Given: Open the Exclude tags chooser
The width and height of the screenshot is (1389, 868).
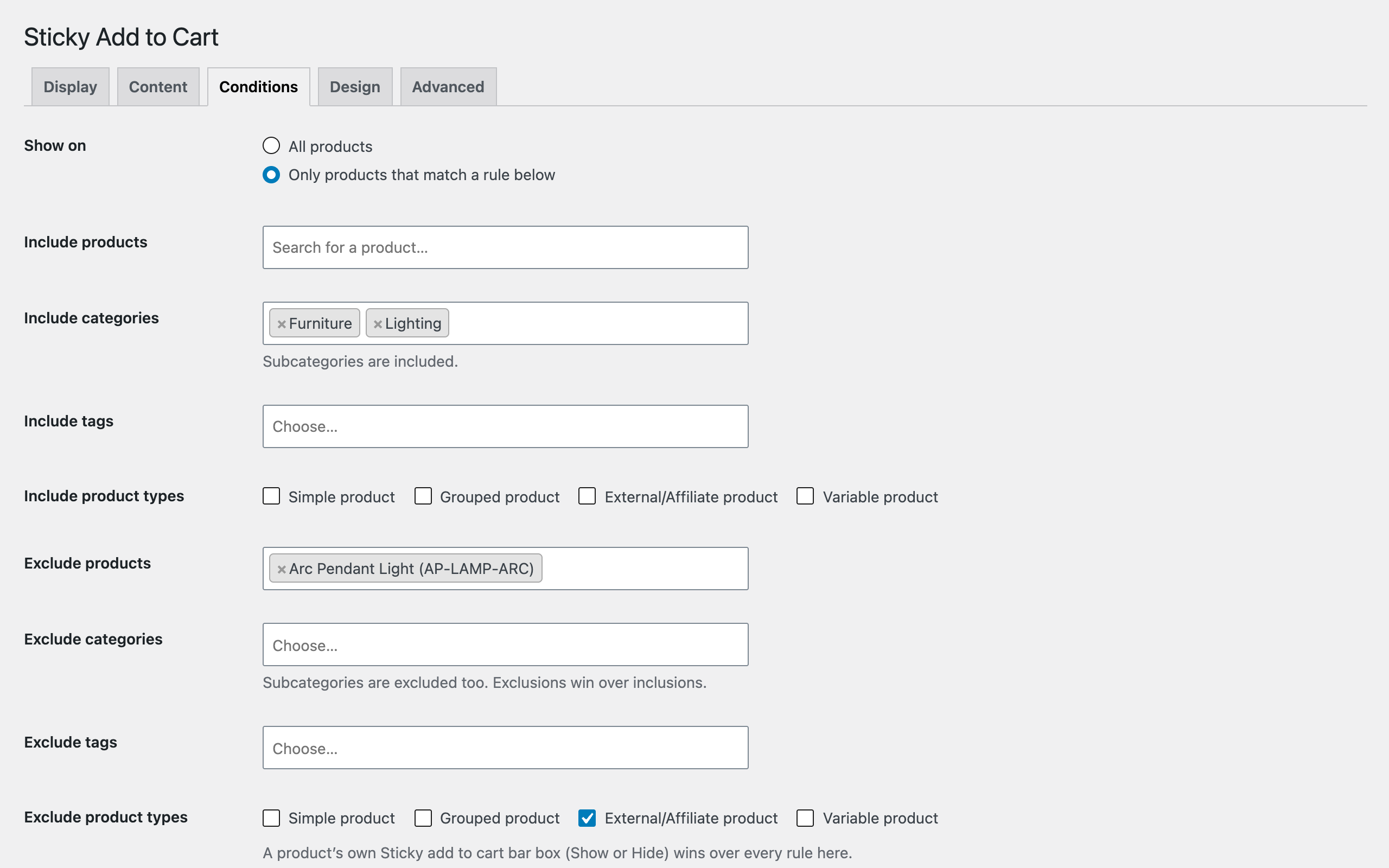Looking at the screenshot, I should (505, 748).
